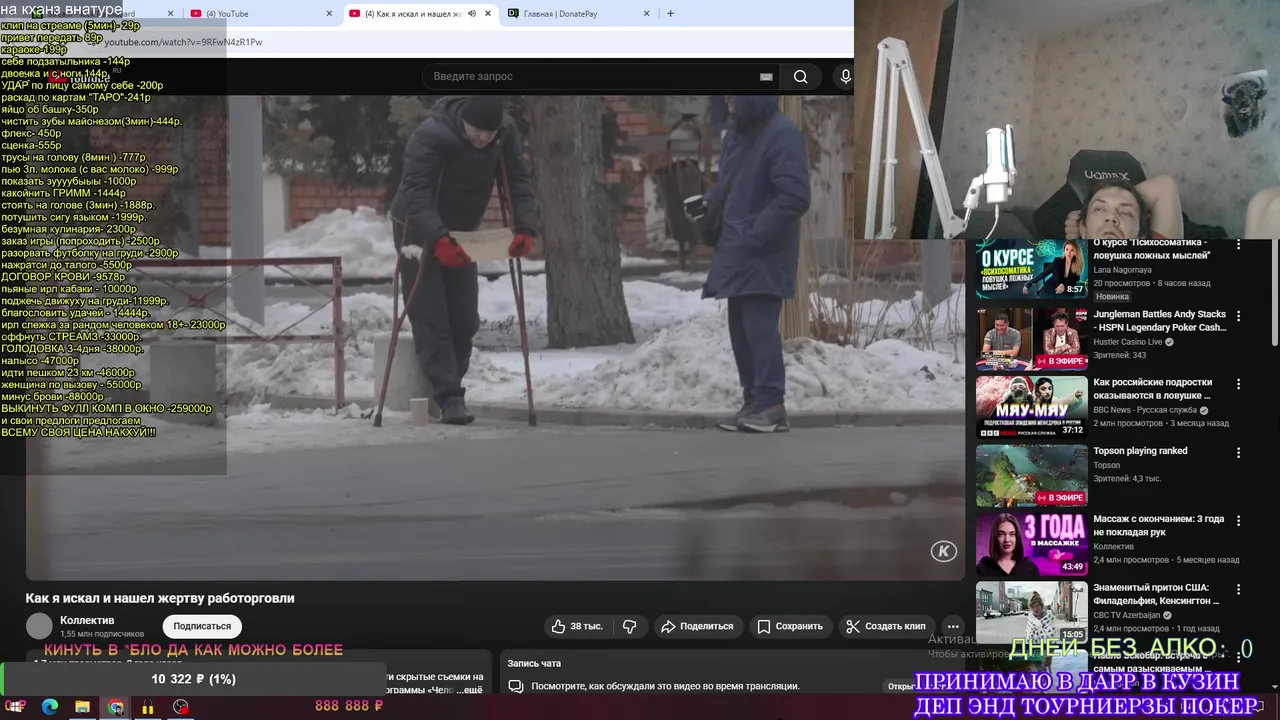This screenshot has height=720, width=1280.
Task: Save the video with Сохранить
Action: [x=790, y=626]
